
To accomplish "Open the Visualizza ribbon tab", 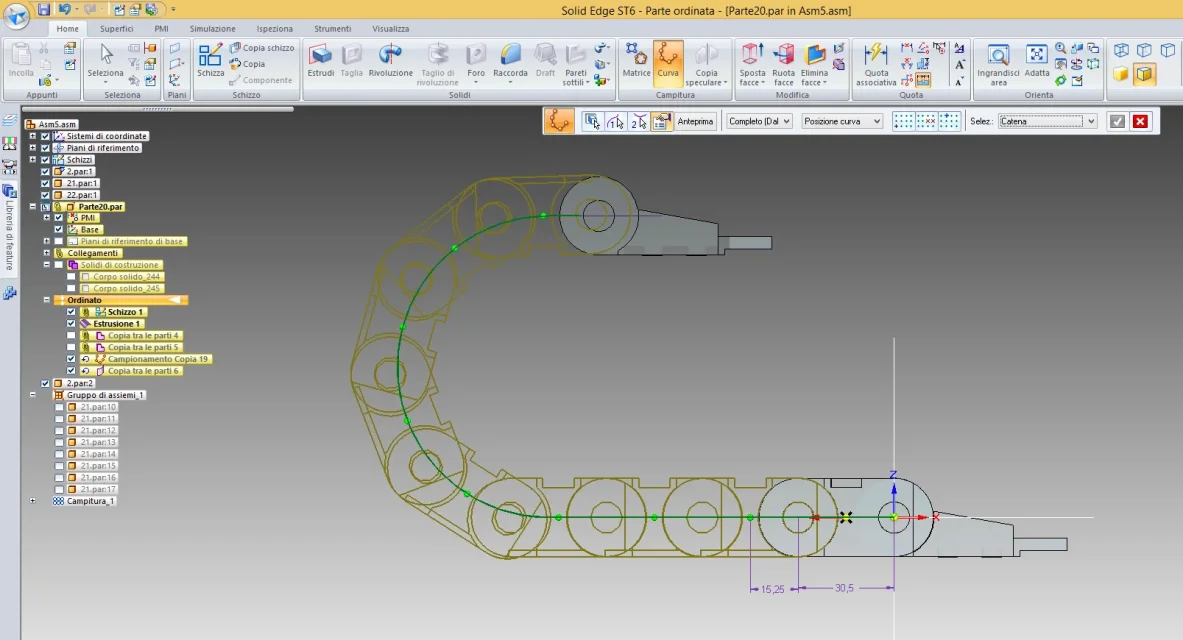I will [391, 29].
